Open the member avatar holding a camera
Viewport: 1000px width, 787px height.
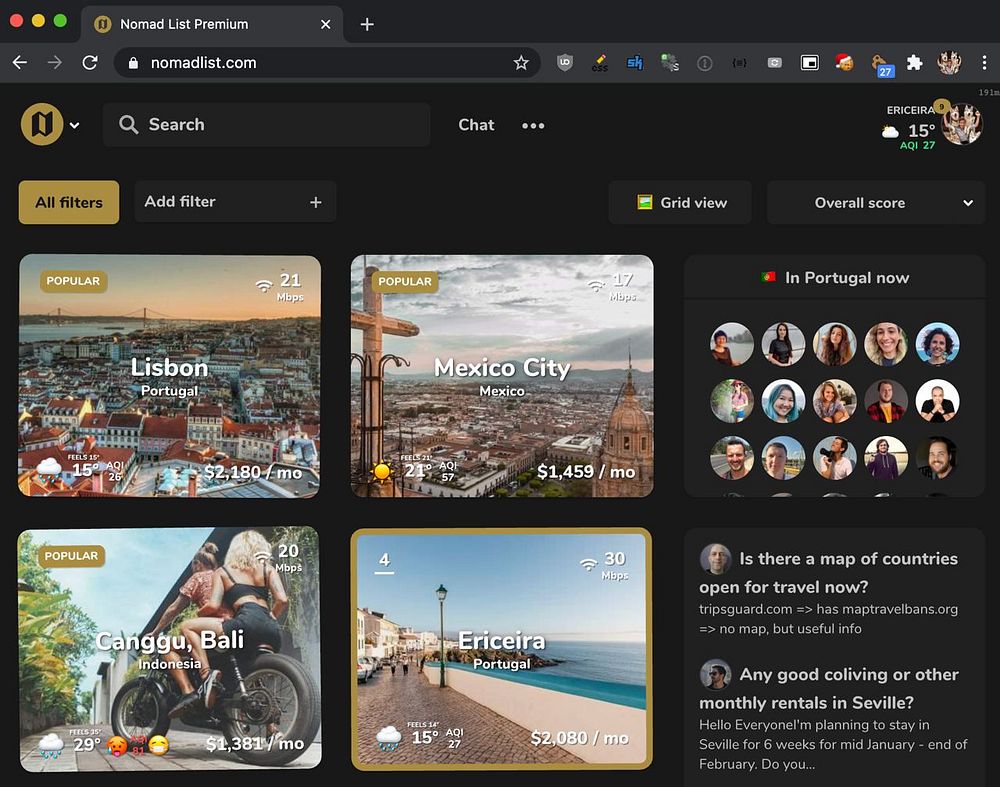point(834,458)
